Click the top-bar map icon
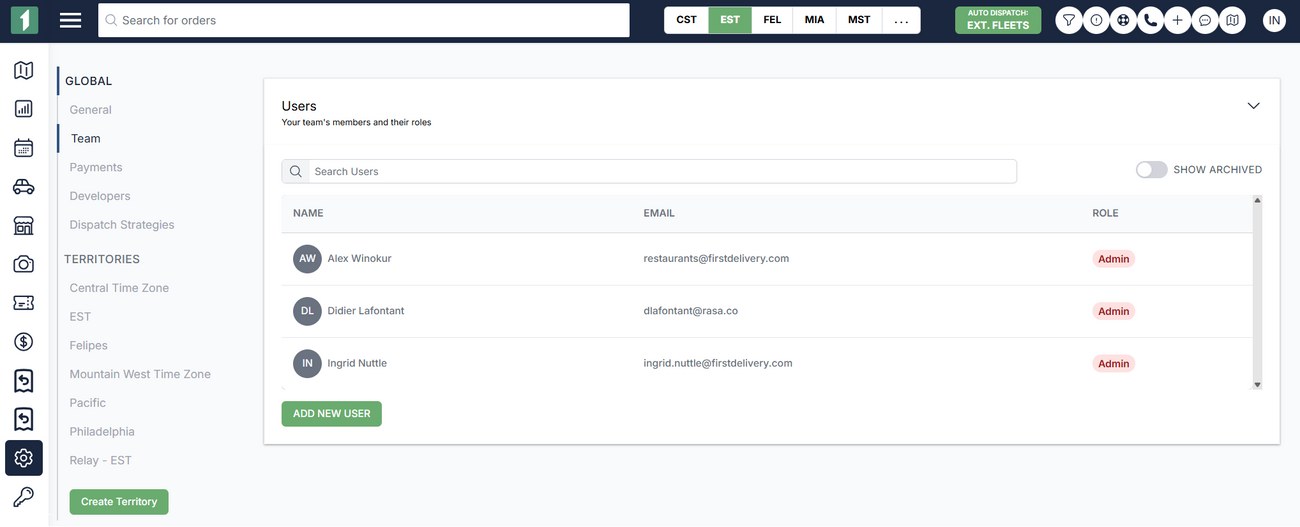This screenshot has width=1300, height=527. tap(1233, 20)
